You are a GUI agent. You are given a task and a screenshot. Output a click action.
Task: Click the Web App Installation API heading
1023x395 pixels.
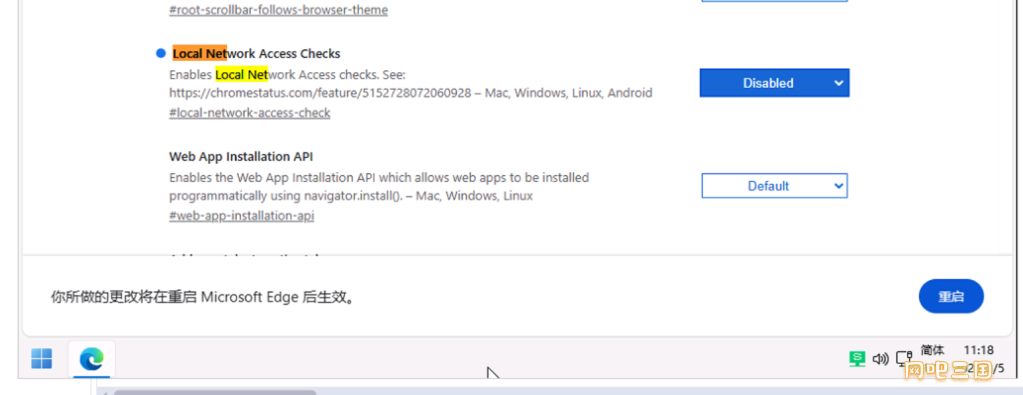241,157
